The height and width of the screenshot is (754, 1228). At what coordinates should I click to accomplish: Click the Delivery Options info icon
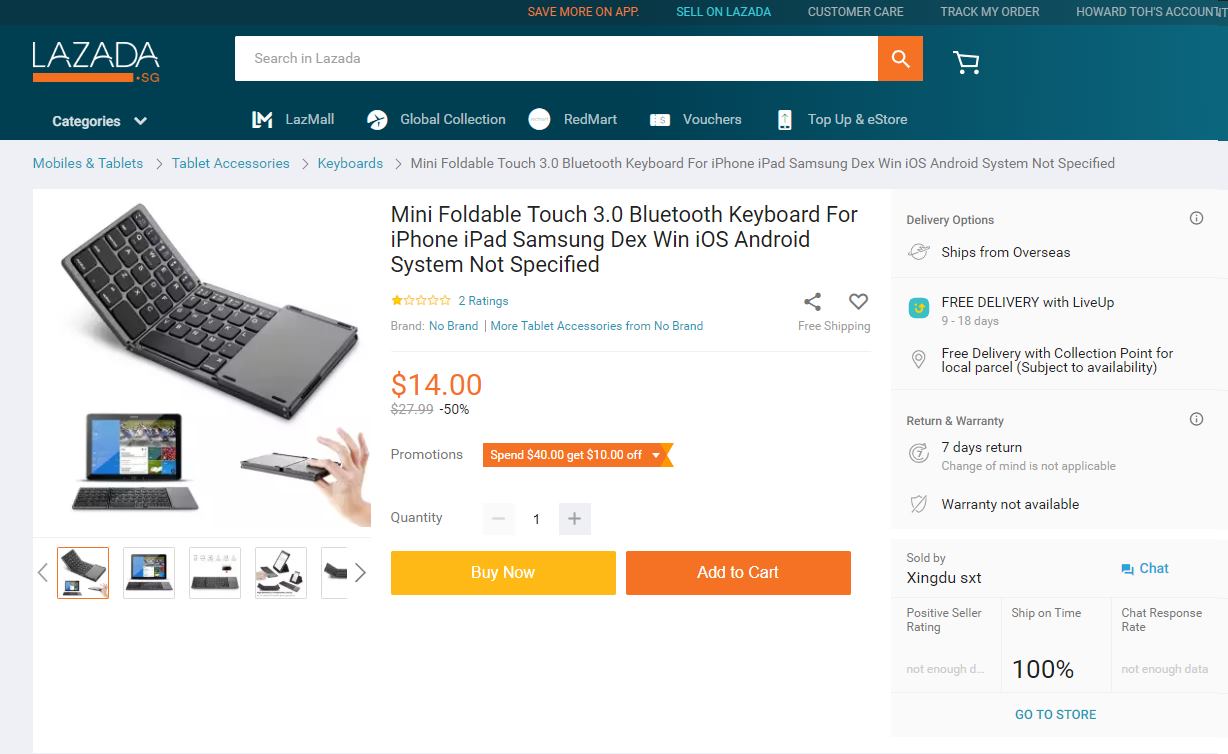point(1196,219)
